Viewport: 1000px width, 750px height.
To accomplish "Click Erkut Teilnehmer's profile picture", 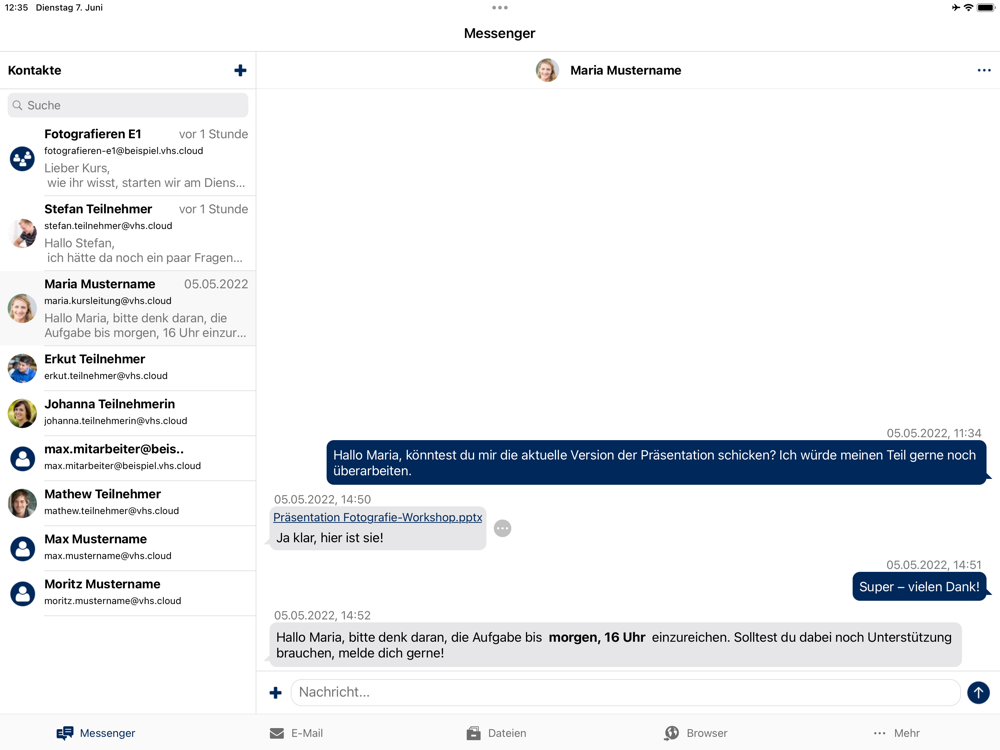I will [x=22, y=368].
